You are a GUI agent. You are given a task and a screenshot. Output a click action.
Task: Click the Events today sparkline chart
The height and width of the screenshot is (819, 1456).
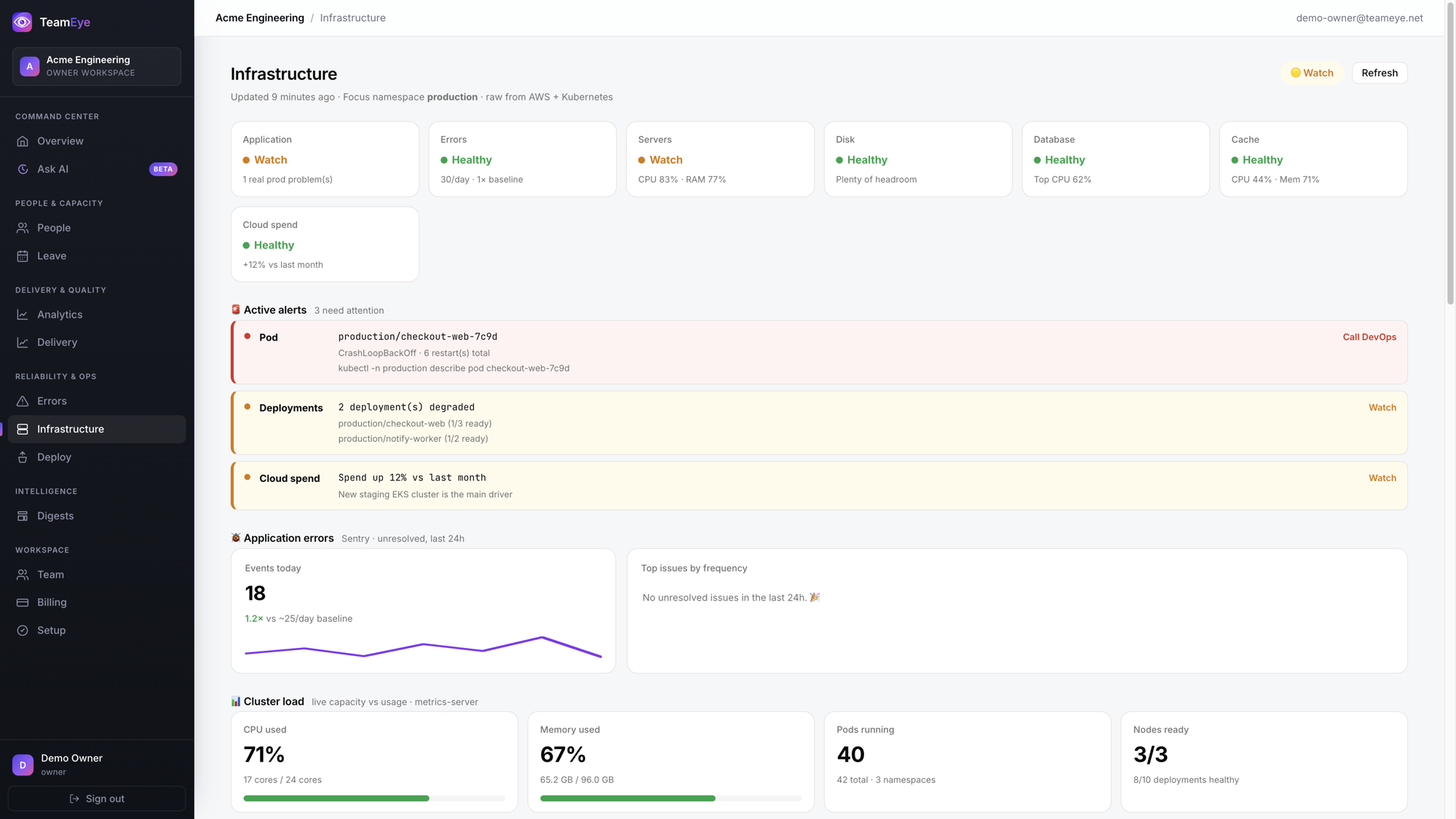point(424,647)
